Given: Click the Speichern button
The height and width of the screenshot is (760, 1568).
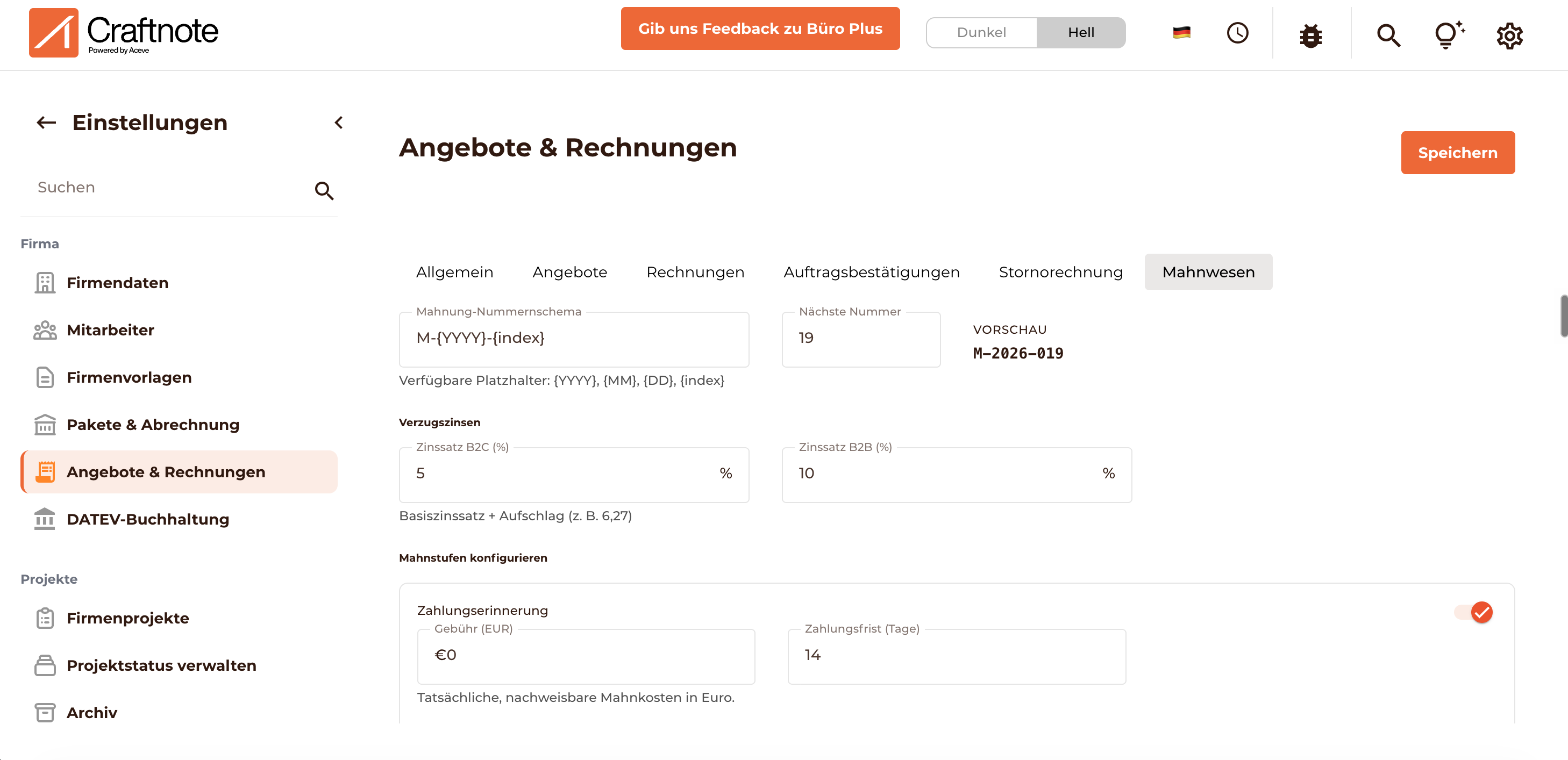Looking at the screenshot, I should pyautogui.click(x=1458, y=153).
